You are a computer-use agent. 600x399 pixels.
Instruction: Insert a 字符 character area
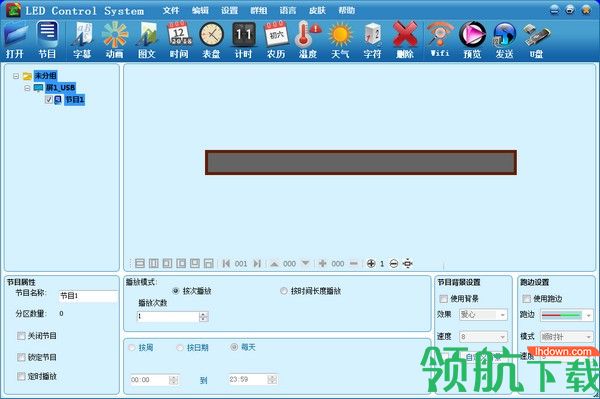(372, 41)
